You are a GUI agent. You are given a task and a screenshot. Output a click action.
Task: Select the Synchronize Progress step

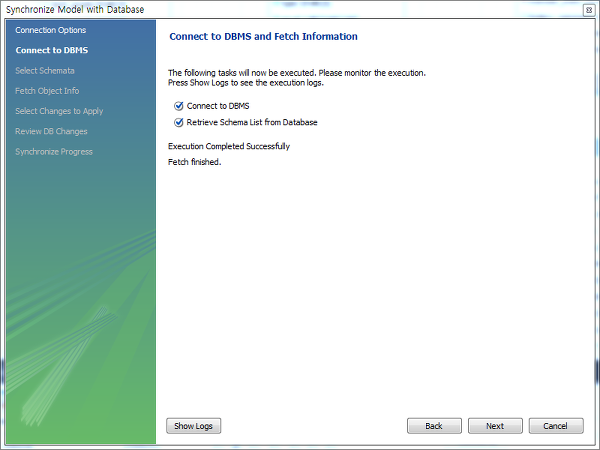tap(54, 152)
